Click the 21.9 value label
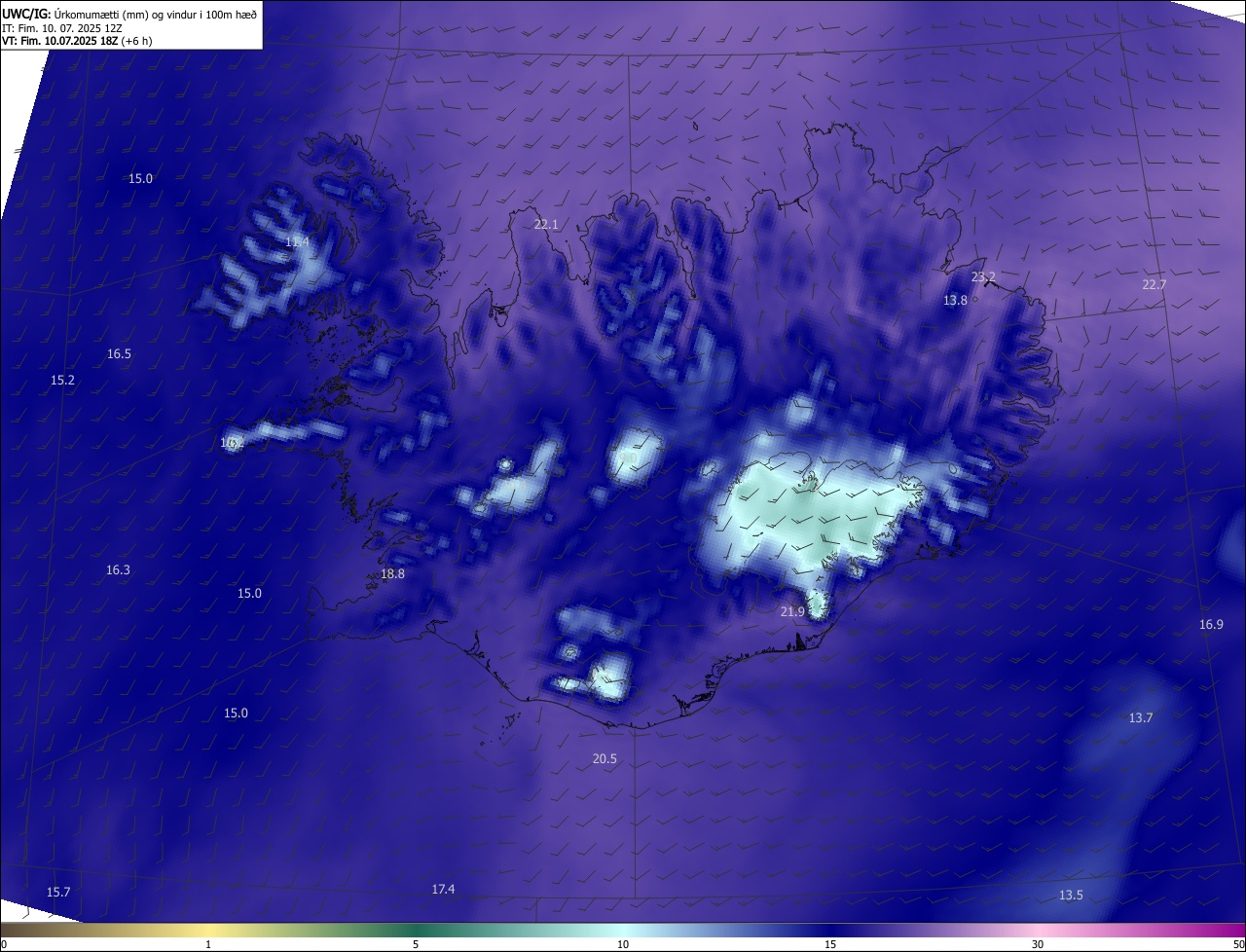The image size is (1246, 952). (792, 611)
